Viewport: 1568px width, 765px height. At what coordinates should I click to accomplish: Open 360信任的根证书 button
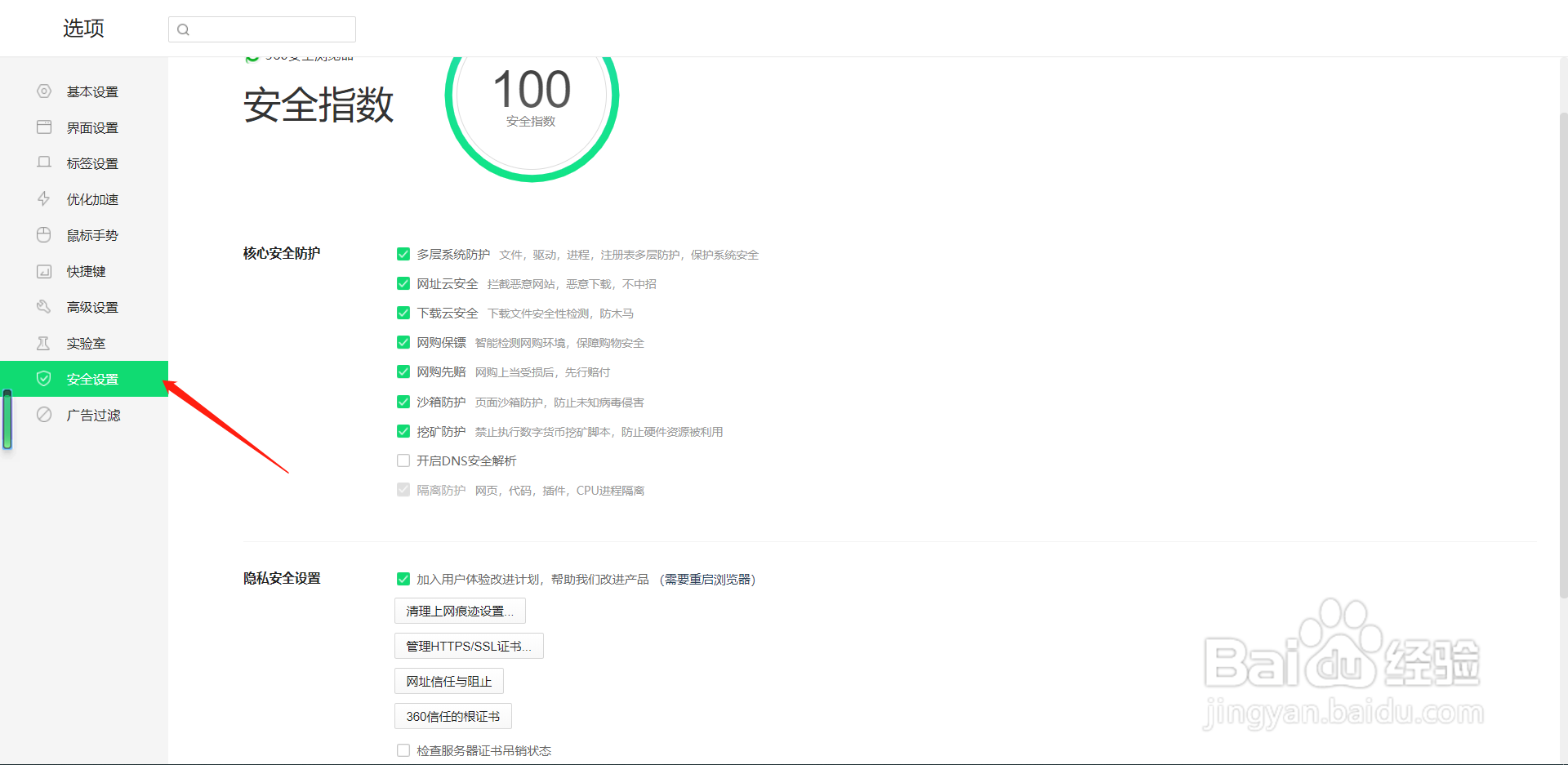[453, 716]
